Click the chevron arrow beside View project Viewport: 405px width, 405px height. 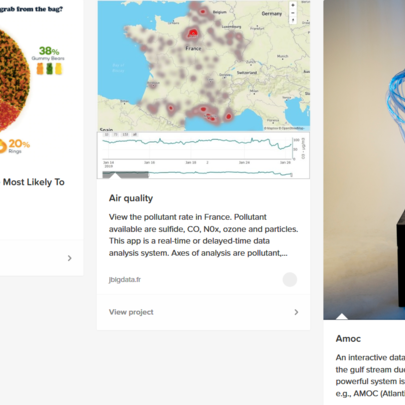tap(296, 312)
